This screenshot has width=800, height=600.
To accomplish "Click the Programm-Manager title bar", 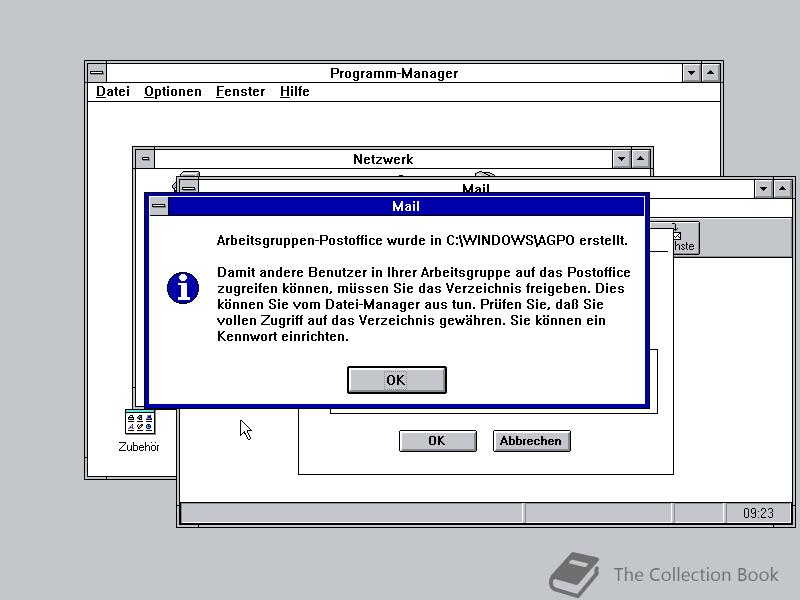I will click(x=394, y=73).
